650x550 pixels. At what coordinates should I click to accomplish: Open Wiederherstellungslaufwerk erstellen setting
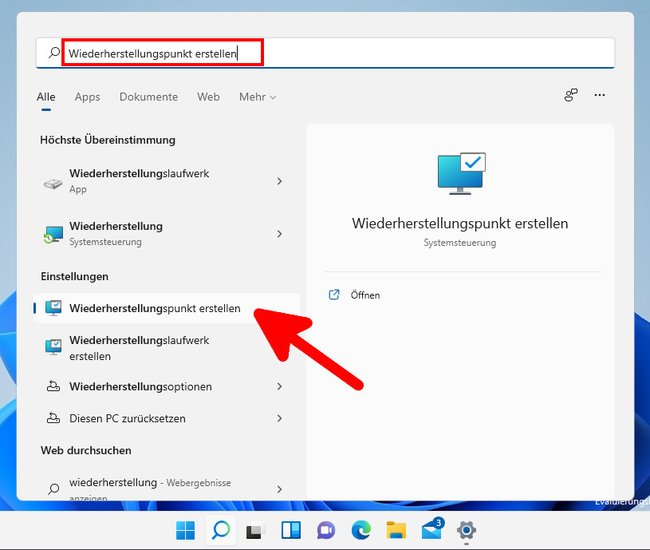[166, 348]
